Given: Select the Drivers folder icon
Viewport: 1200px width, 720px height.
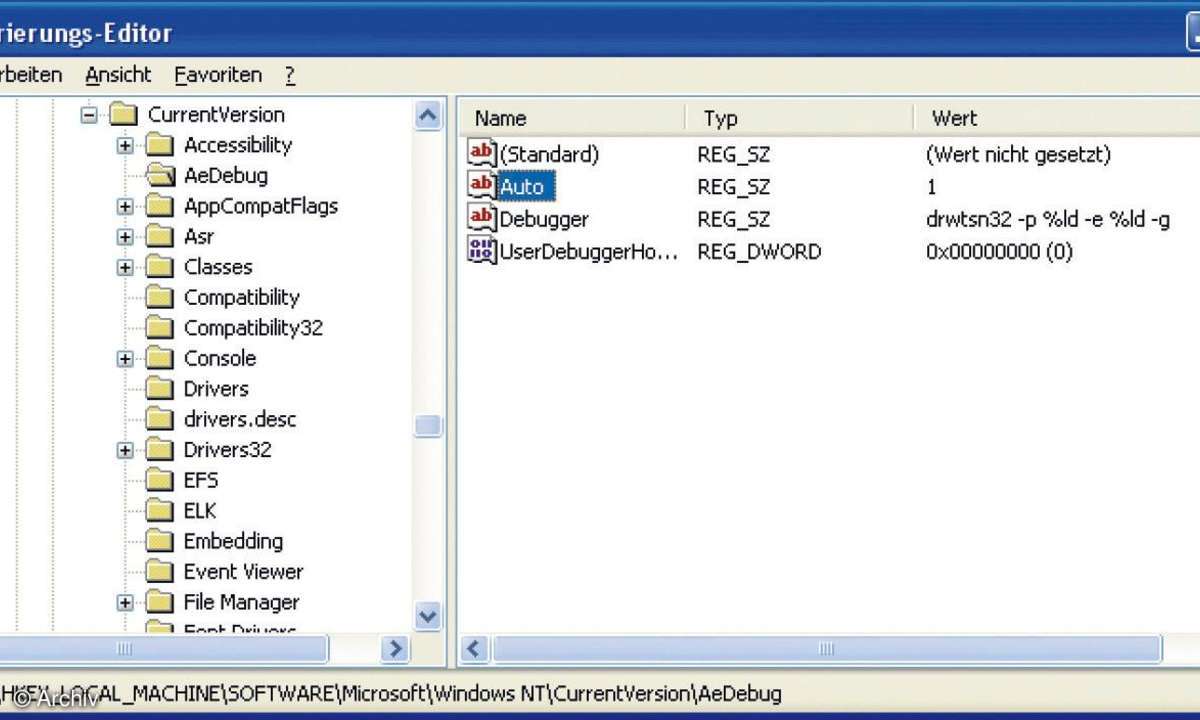Looking at the screenshot, I should (x=160, y=388).
